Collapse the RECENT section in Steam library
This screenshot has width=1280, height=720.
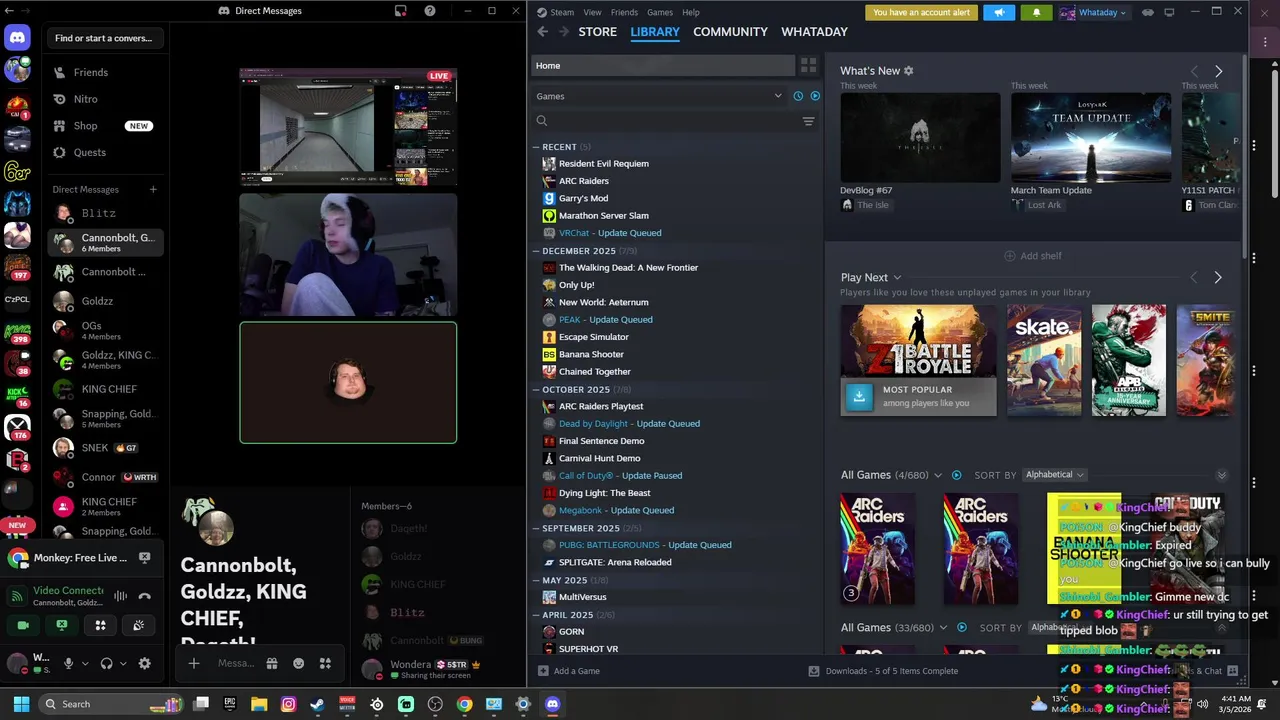tap(536, 147)
